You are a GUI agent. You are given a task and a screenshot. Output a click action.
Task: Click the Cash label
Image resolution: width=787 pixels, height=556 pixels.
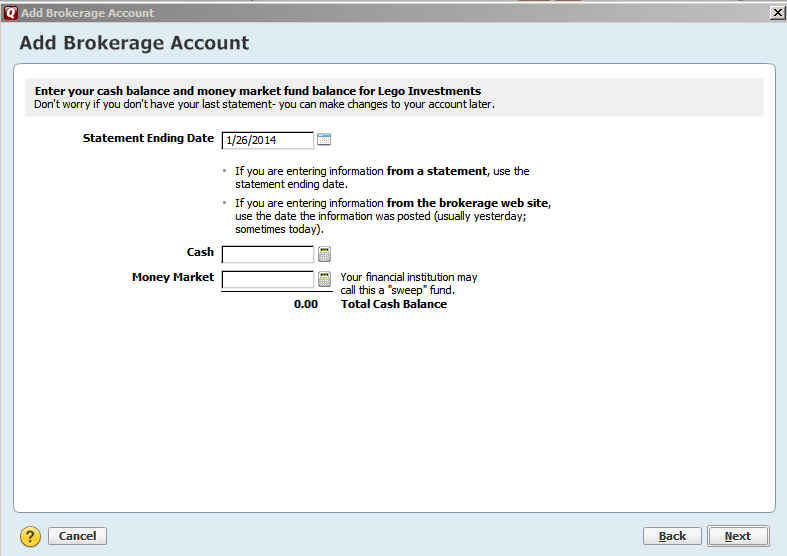(x=200, y=252)
